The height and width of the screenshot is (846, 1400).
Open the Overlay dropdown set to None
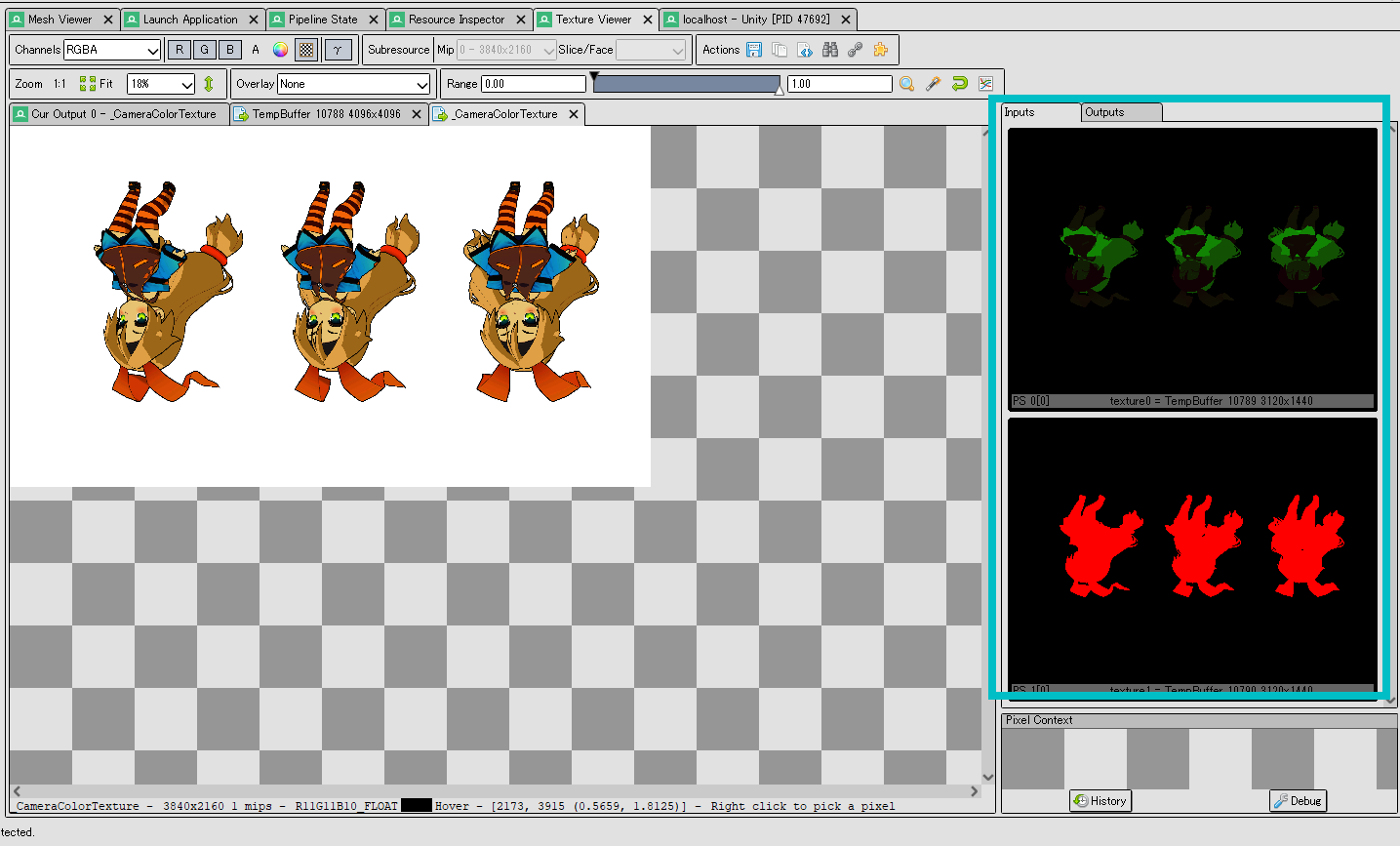(x=353, y=84)
